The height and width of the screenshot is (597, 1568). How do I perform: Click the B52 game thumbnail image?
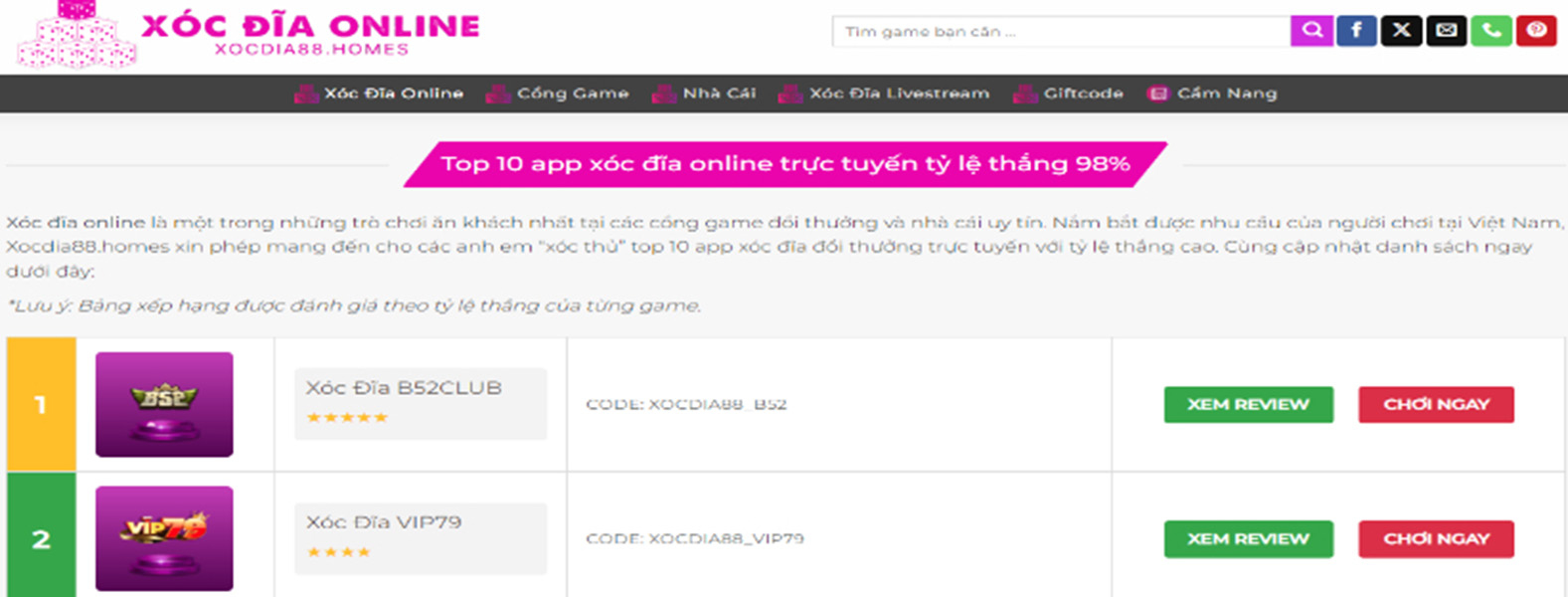tap(164, 404)
